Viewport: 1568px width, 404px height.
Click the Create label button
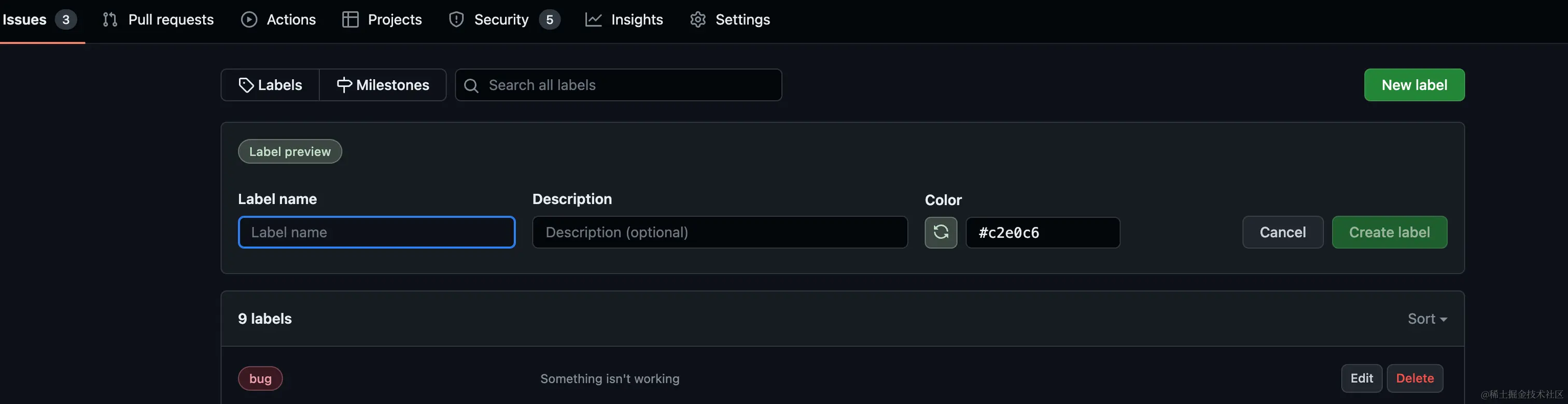click(x=1389, y=233)
